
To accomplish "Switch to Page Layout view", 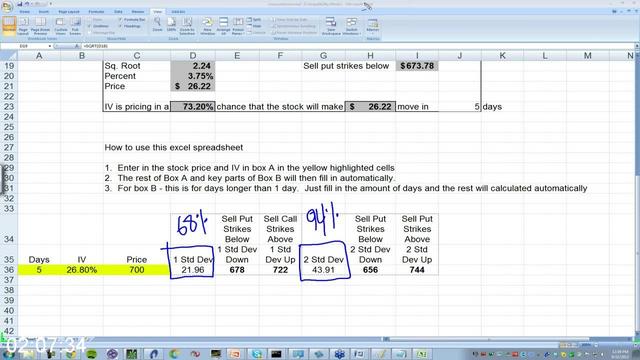I will (23, 25).
